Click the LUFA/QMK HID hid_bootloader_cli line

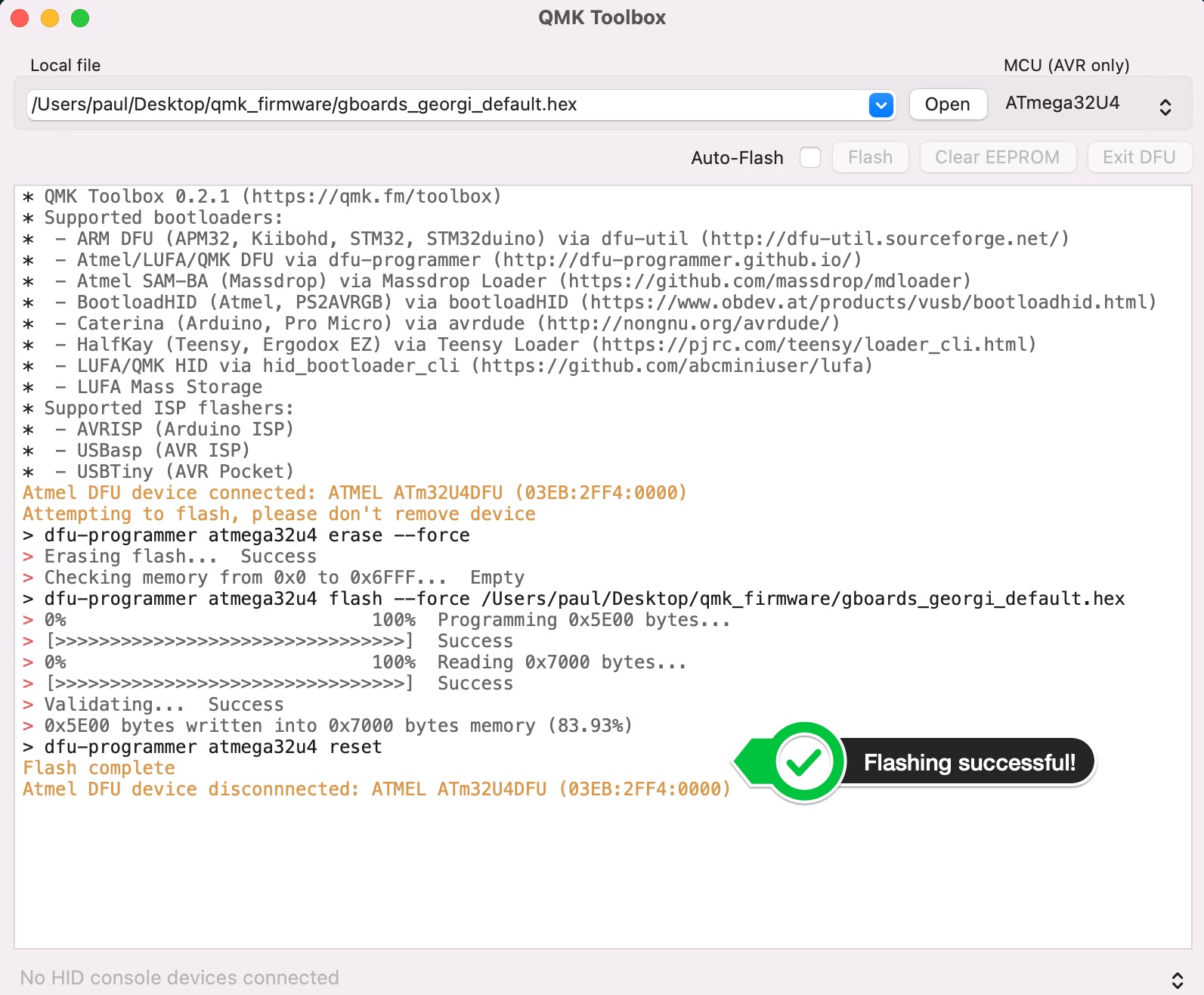click(448, 366)
